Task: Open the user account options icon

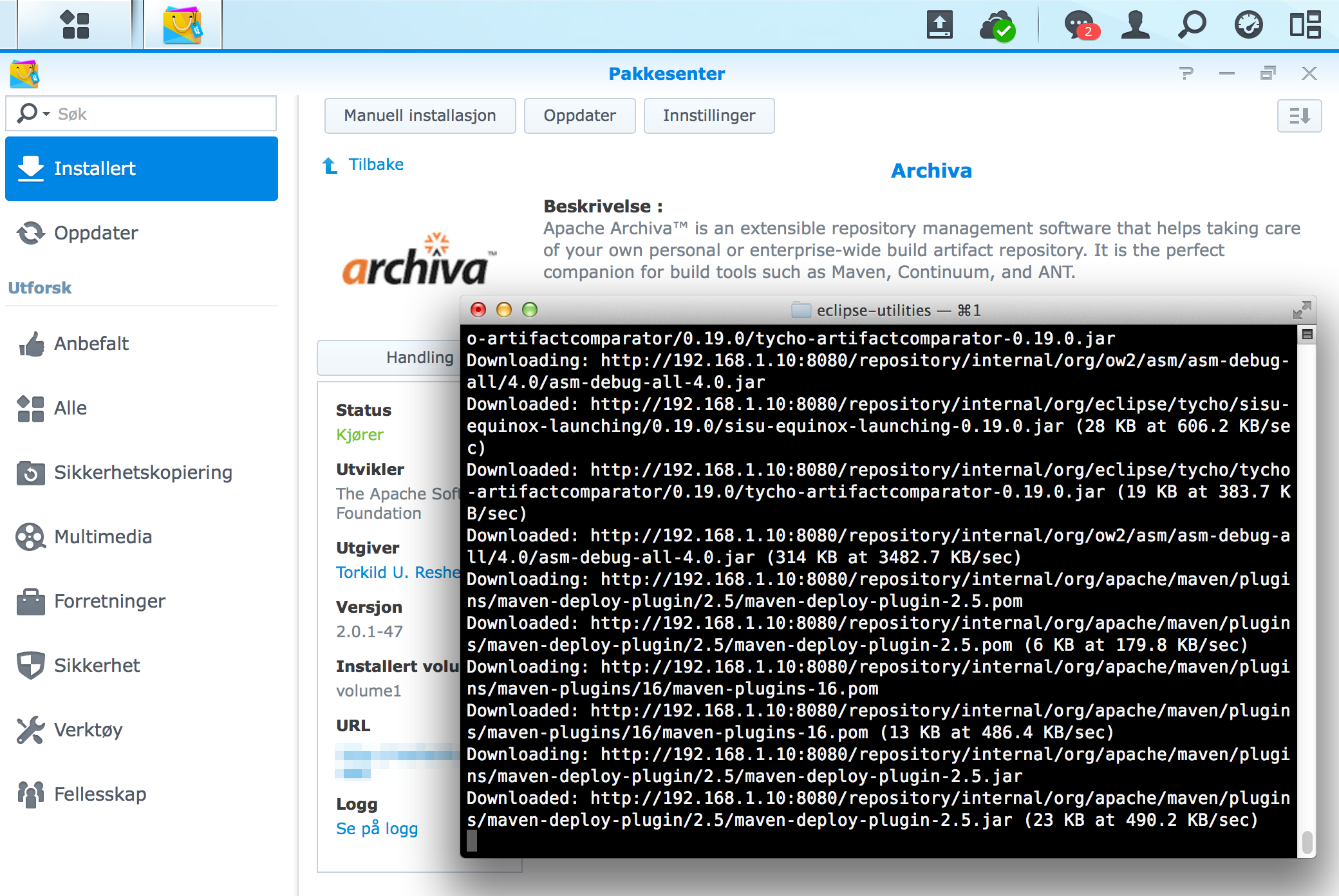Action: pos(1135,25)
